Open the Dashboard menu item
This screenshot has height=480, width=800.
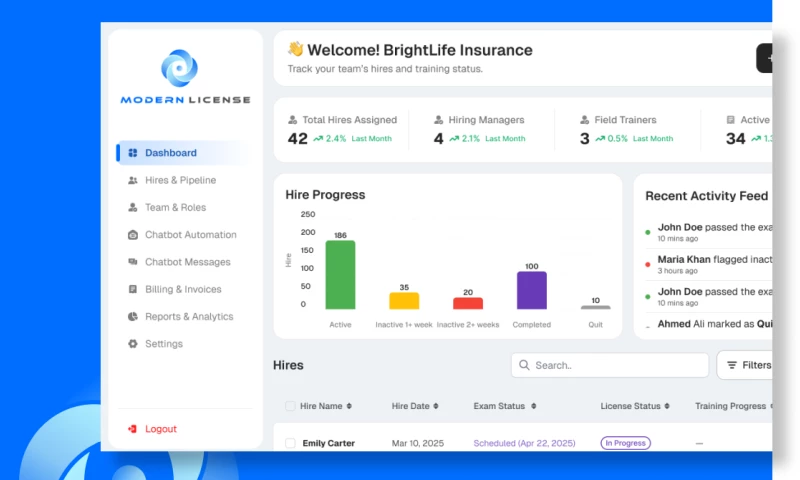coord(184,153)
